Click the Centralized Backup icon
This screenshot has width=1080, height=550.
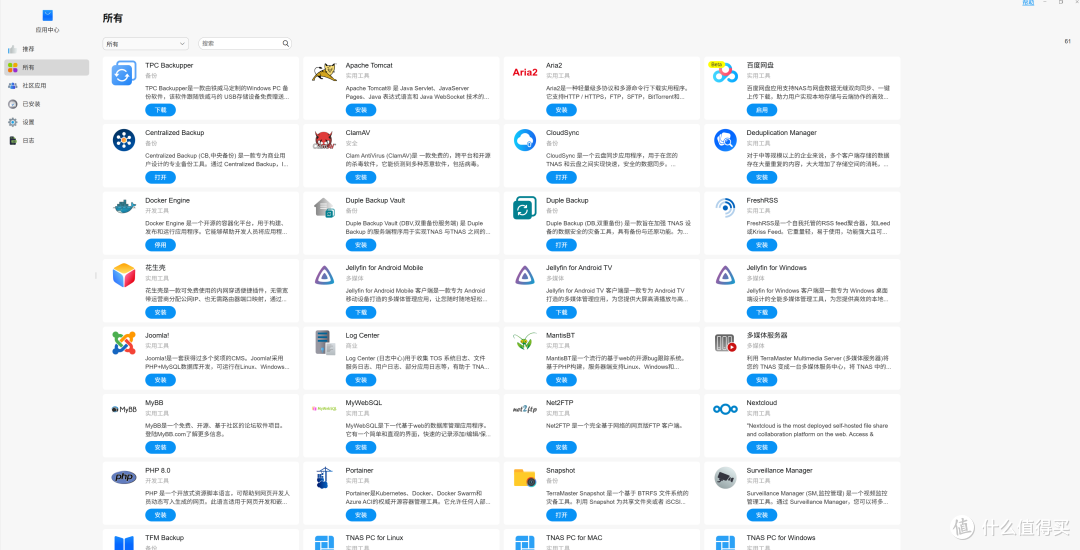tap(124, 140)
